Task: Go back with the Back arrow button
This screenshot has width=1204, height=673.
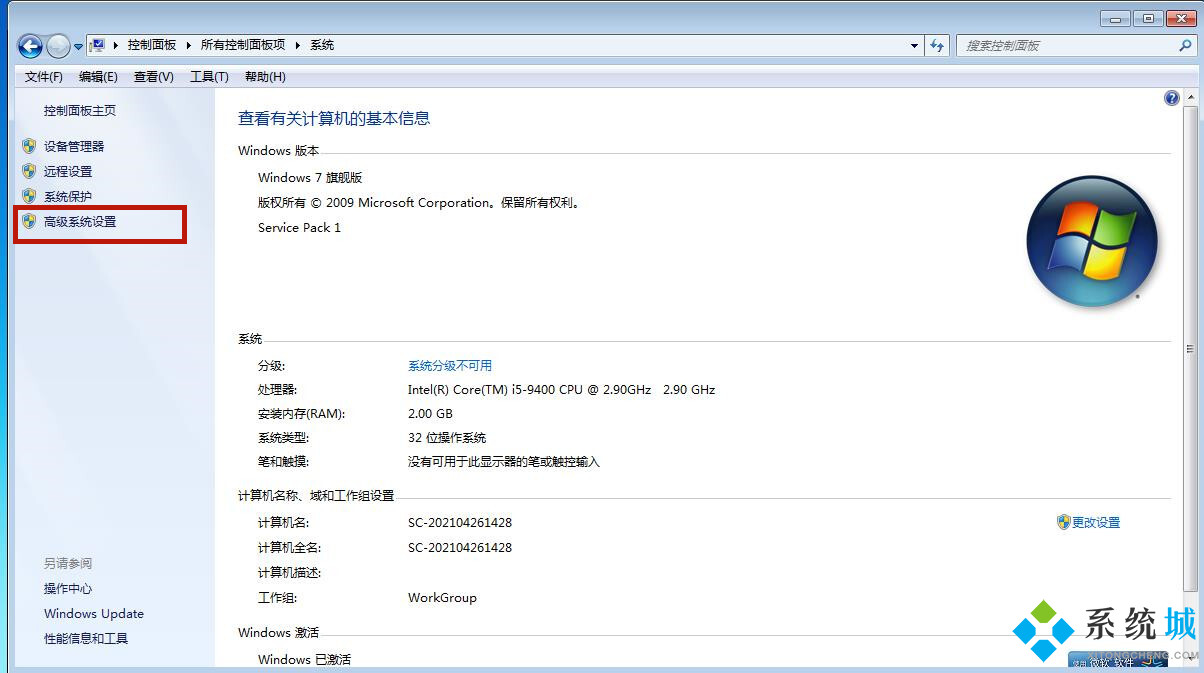Action: coord(30,45)
